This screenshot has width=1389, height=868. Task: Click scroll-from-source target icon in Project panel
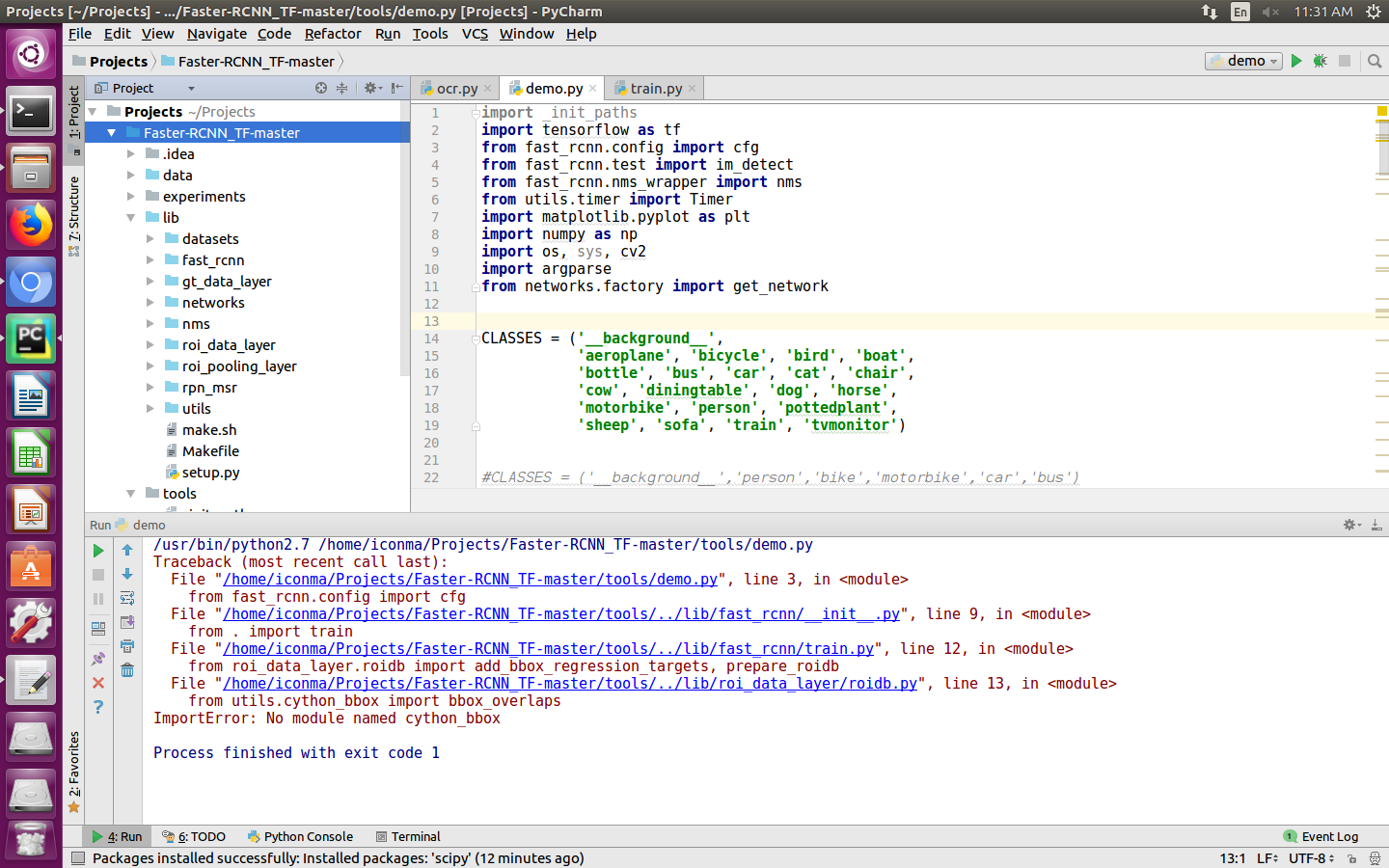click(321, 88)
